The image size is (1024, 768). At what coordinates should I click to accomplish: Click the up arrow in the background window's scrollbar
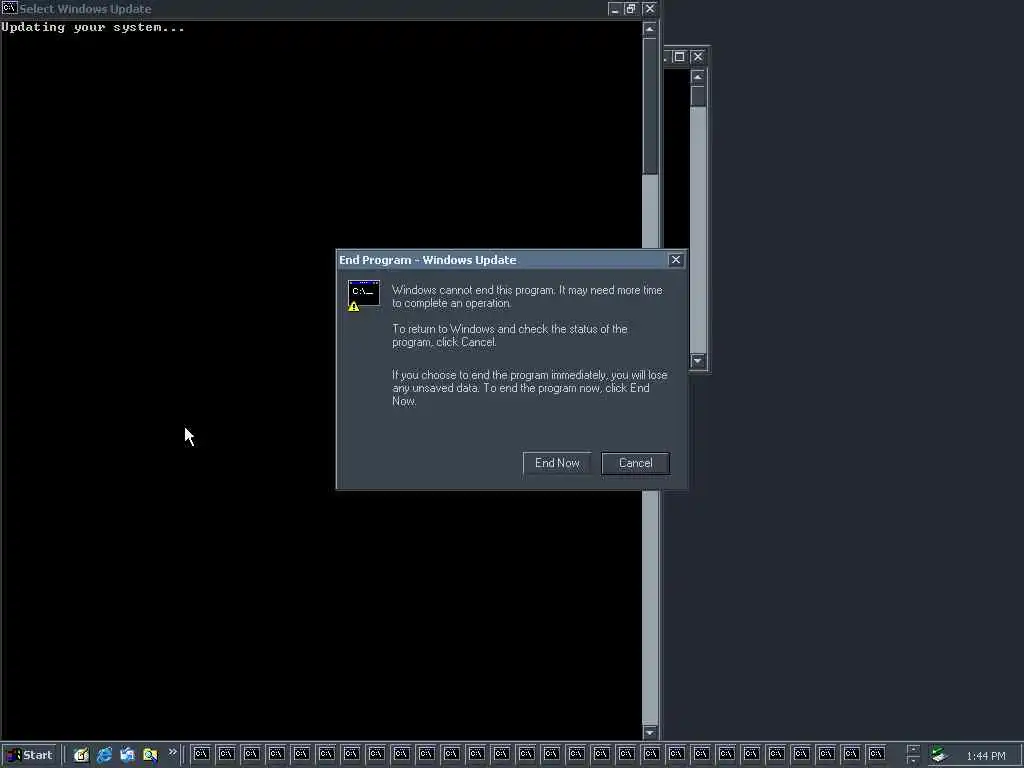[698, 78]
